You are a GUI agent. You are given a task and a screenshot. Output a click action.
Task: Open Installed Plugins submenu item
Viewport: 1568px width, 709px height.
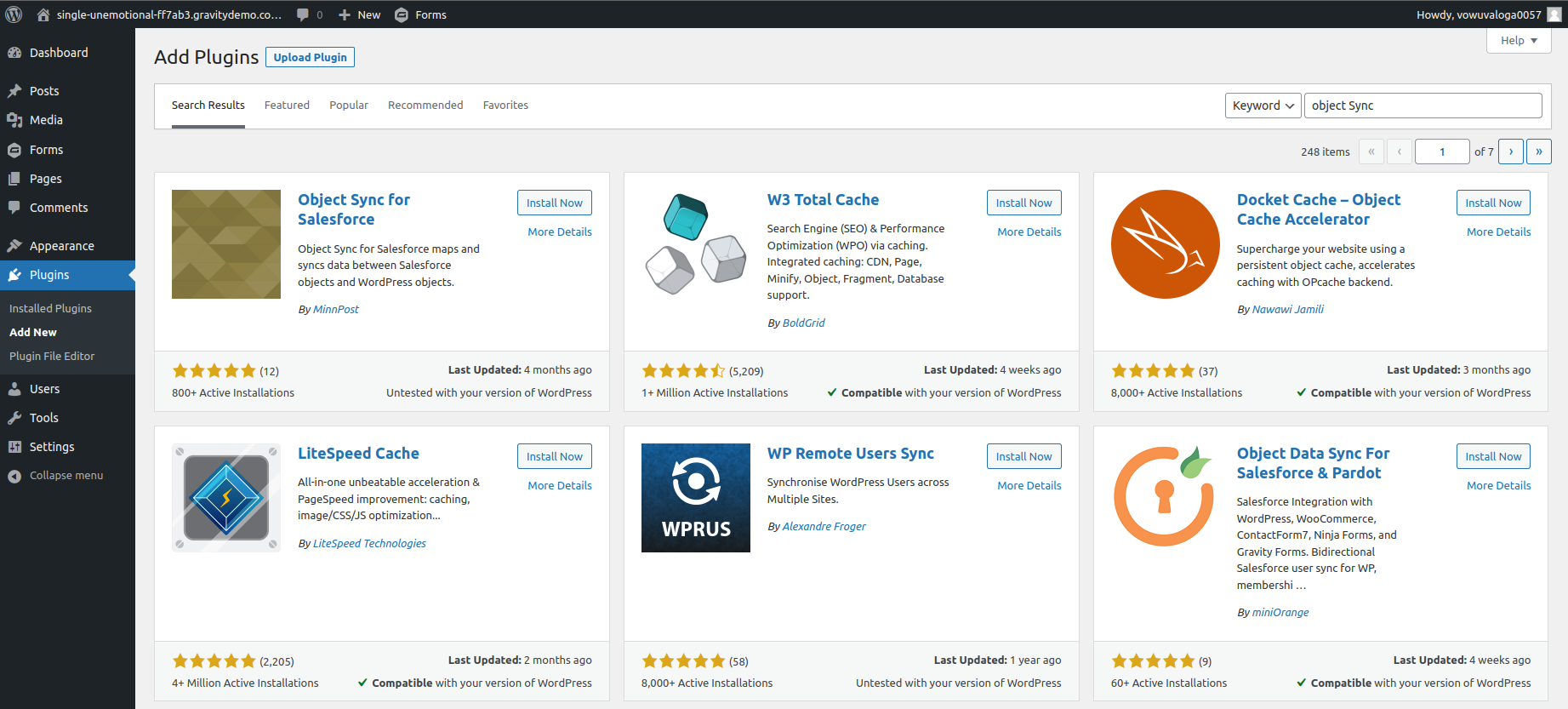click(50, 308)
